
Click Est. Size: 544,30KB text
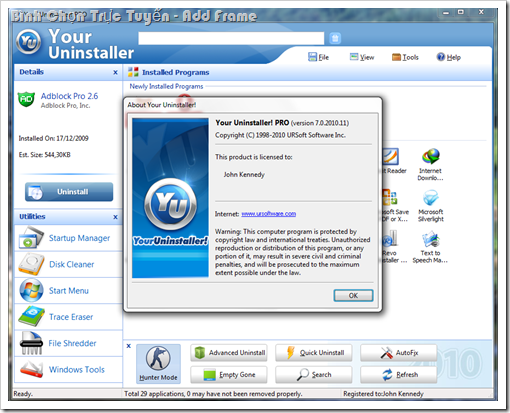click(44, 155)
